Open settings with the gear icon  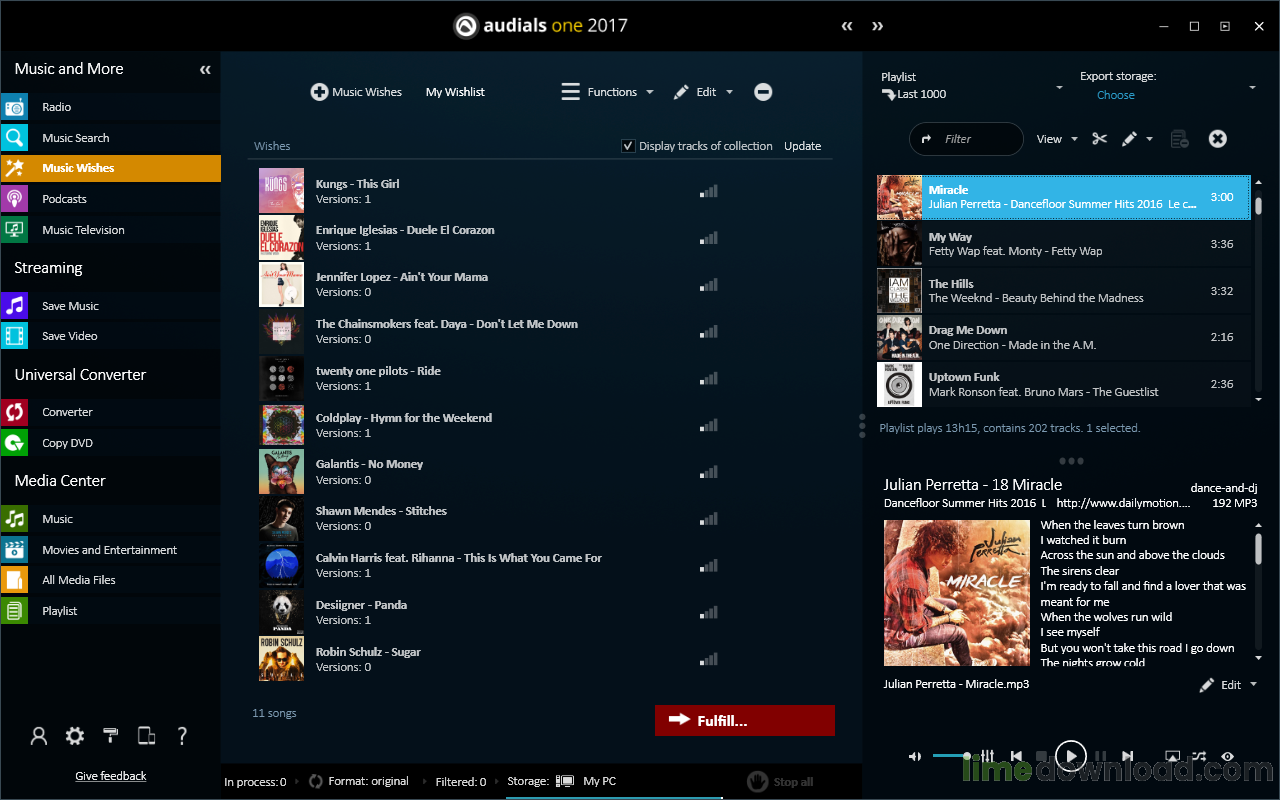point(74,736)
